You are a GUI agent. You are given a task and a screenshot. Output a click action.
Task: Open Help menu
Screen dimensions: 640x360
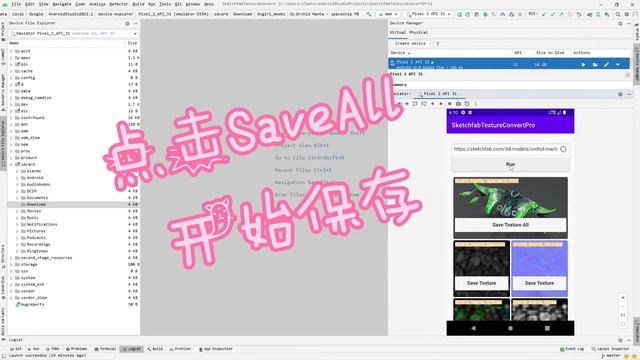pos(209,4)
